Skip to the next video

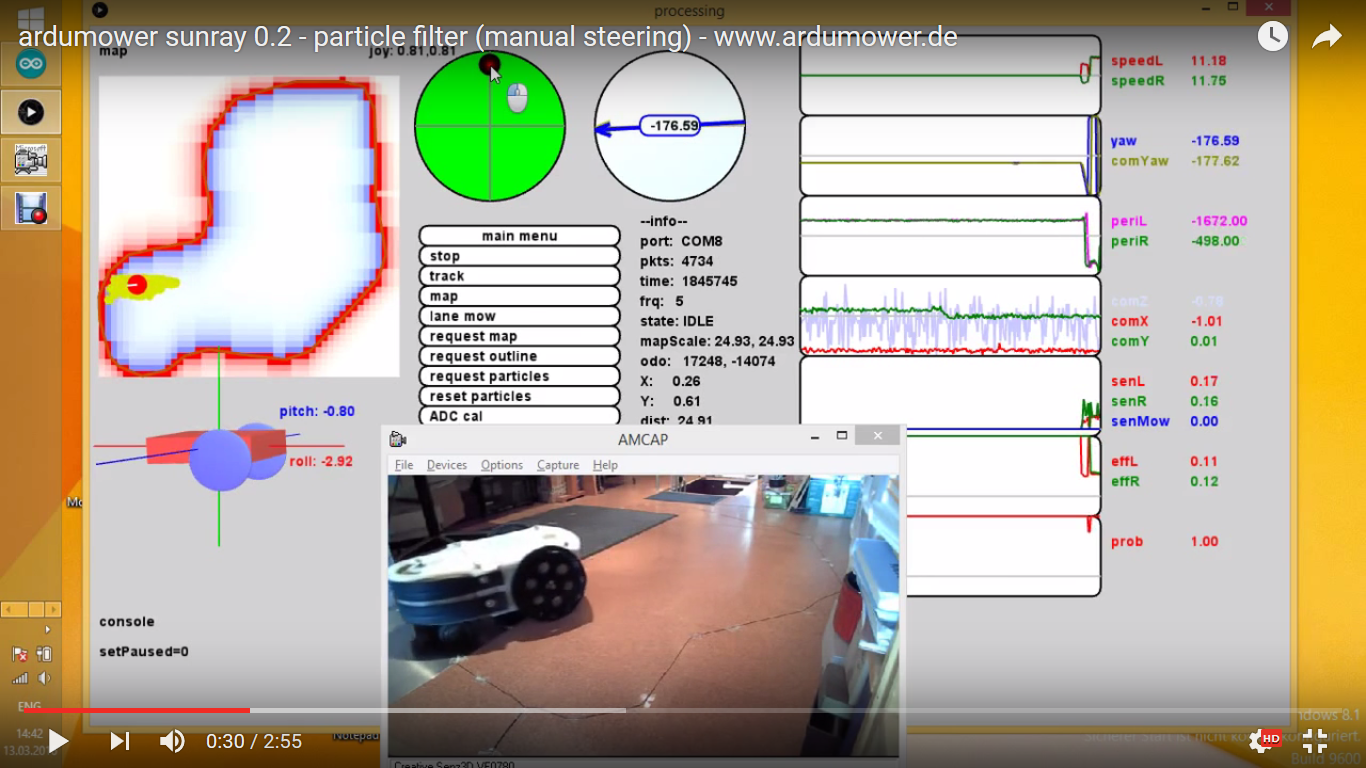click(120, 741)
